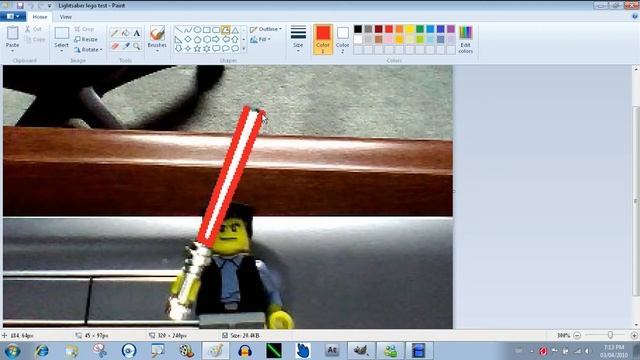Open the Customize Quick Access Toolbar arrow
This screenshot has height=360, width=640.
[x=49, y=6]
